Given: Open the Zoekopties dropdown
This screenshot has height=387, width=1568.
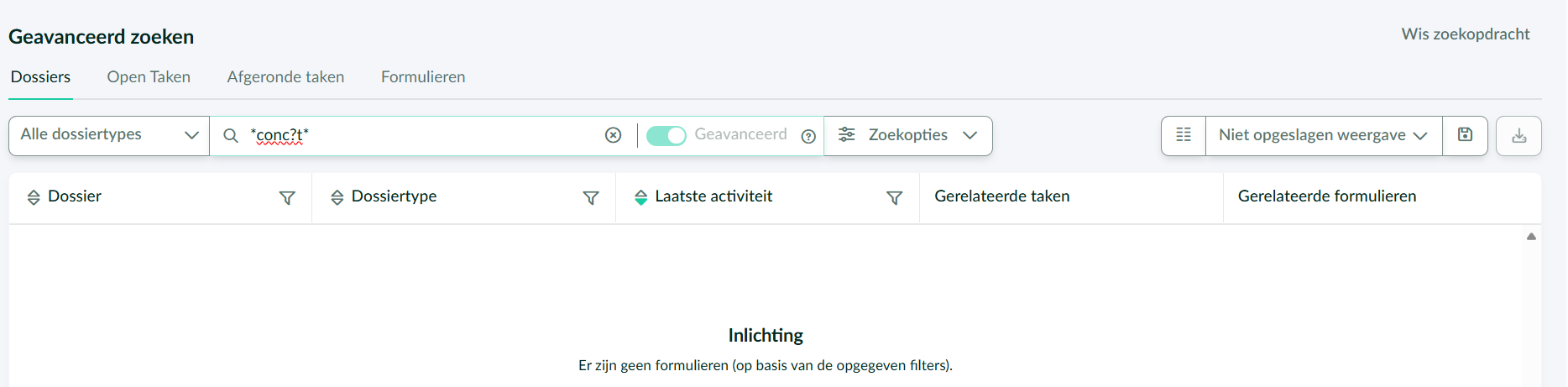Looking at the screenshot, I should (x=908, y=135).
